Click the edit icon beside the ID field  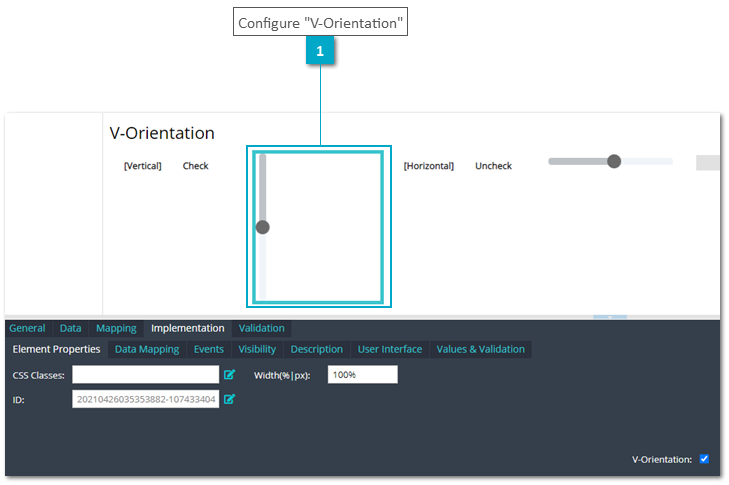tap(229, 399)
